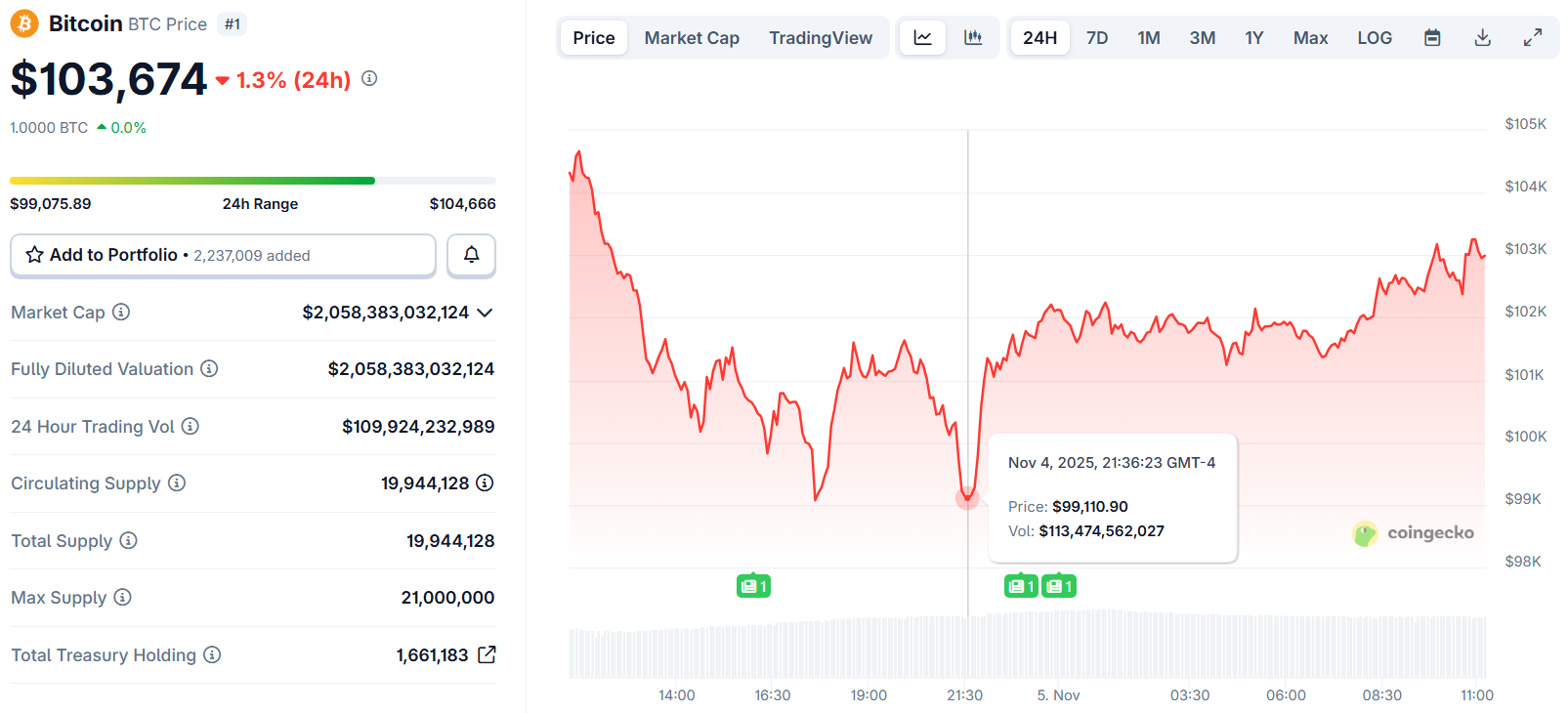Viewport: 1568px width, 713px height.
Task: Expand chart to fullscreen
Action: coord(1533,38)
